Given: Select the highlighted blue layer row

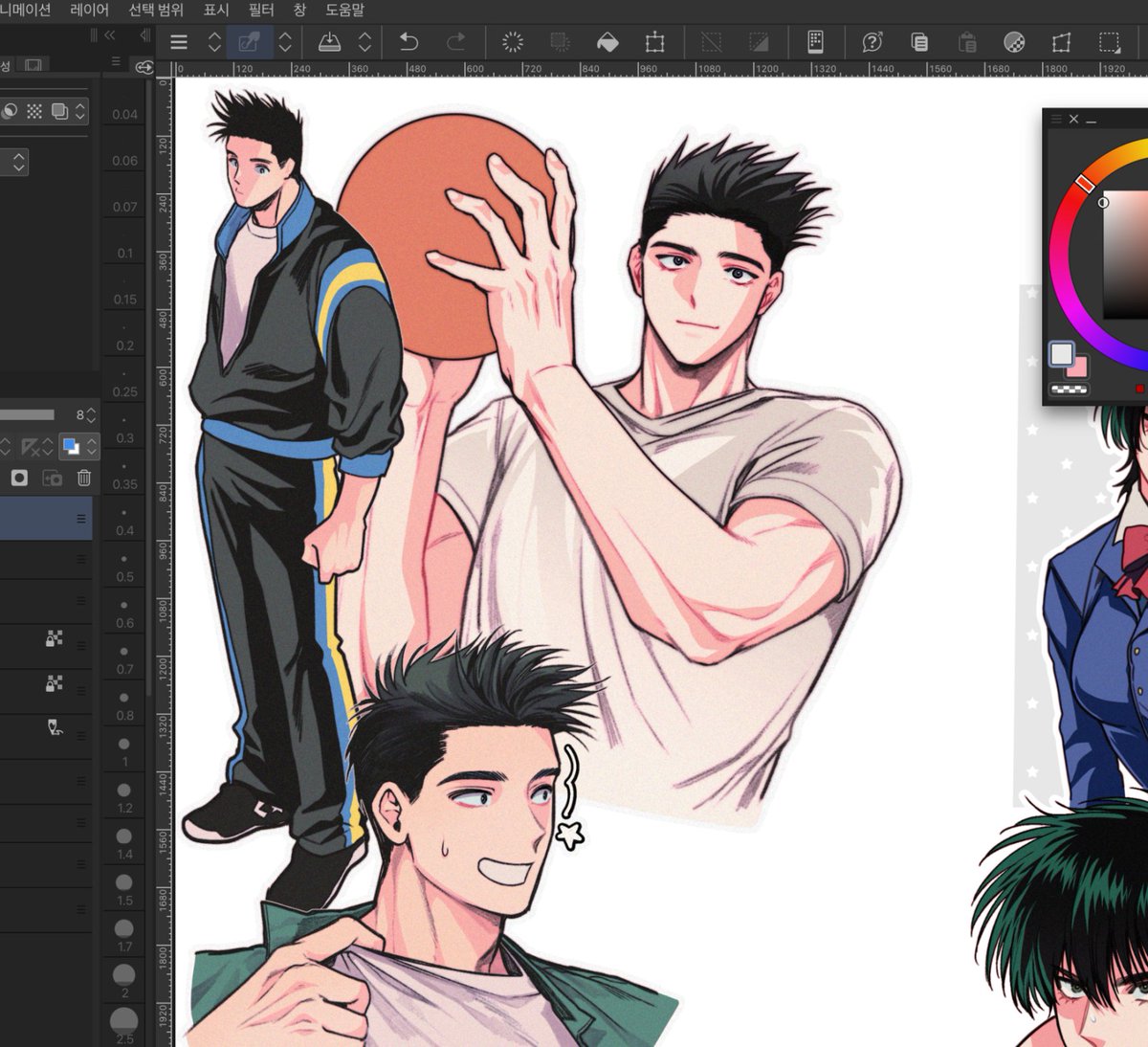Looking at the screenshot, I should pos(46,518).
